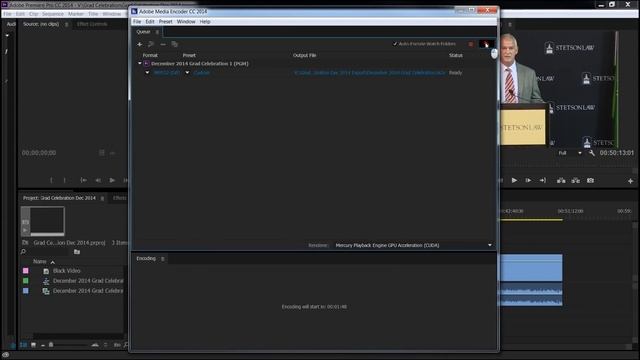Toggle Auto-Encode Watch Folders checkbox

(x=395, y=44)
